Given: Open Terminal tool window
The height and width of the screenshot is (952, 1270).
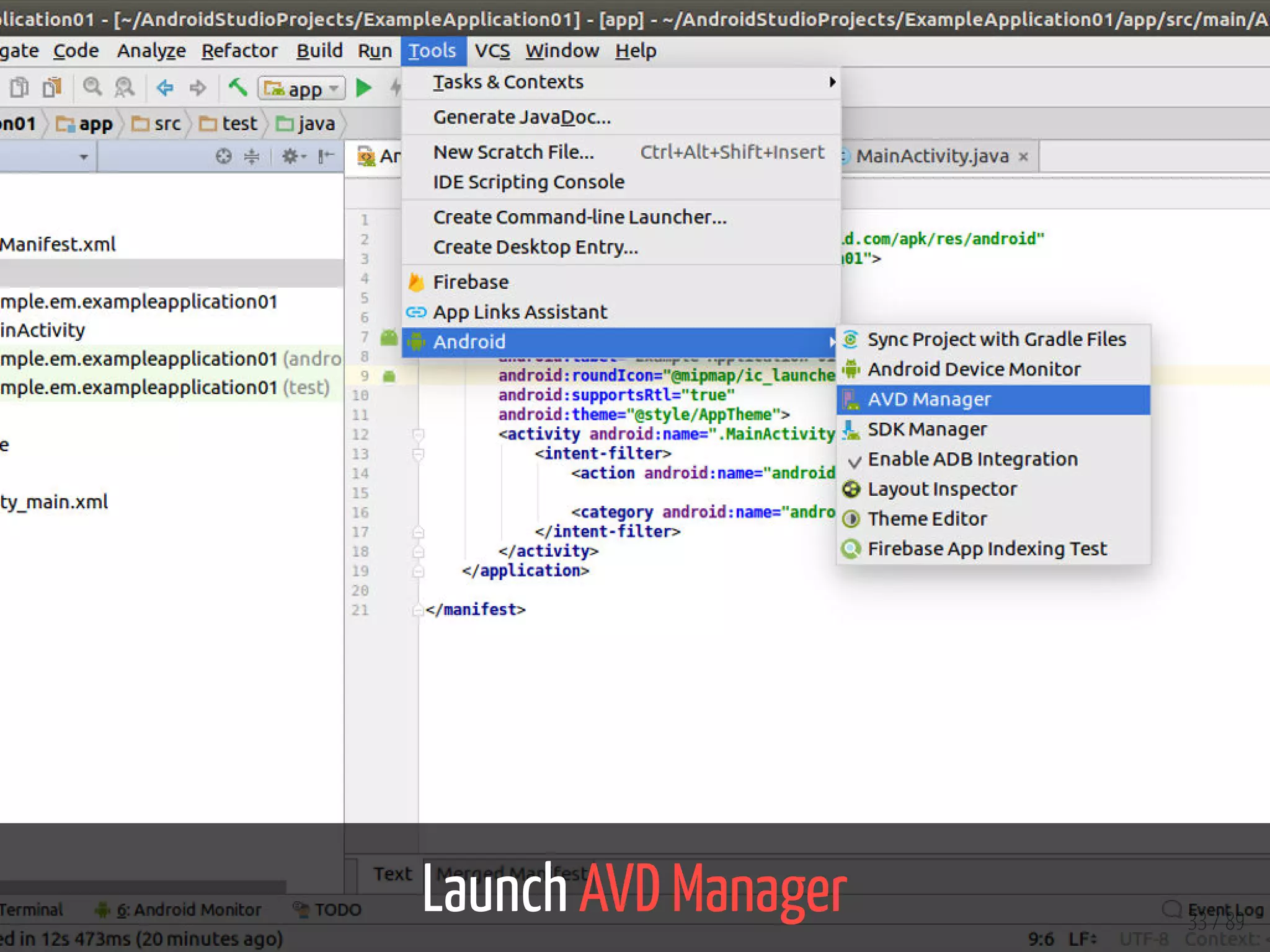Looking at the screenshot, I should tap(31, 909).
